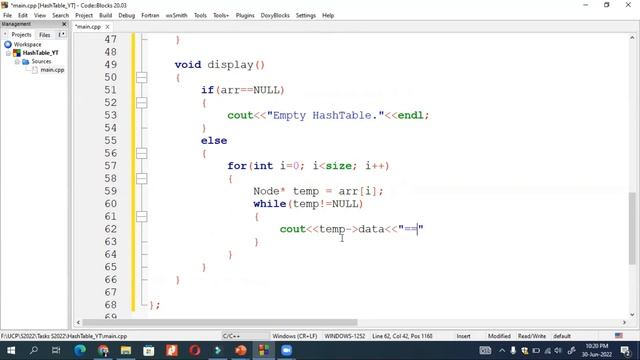This screenshot has height=360, width=640.
Task: Open the Search menu
Action: [60, 16]
